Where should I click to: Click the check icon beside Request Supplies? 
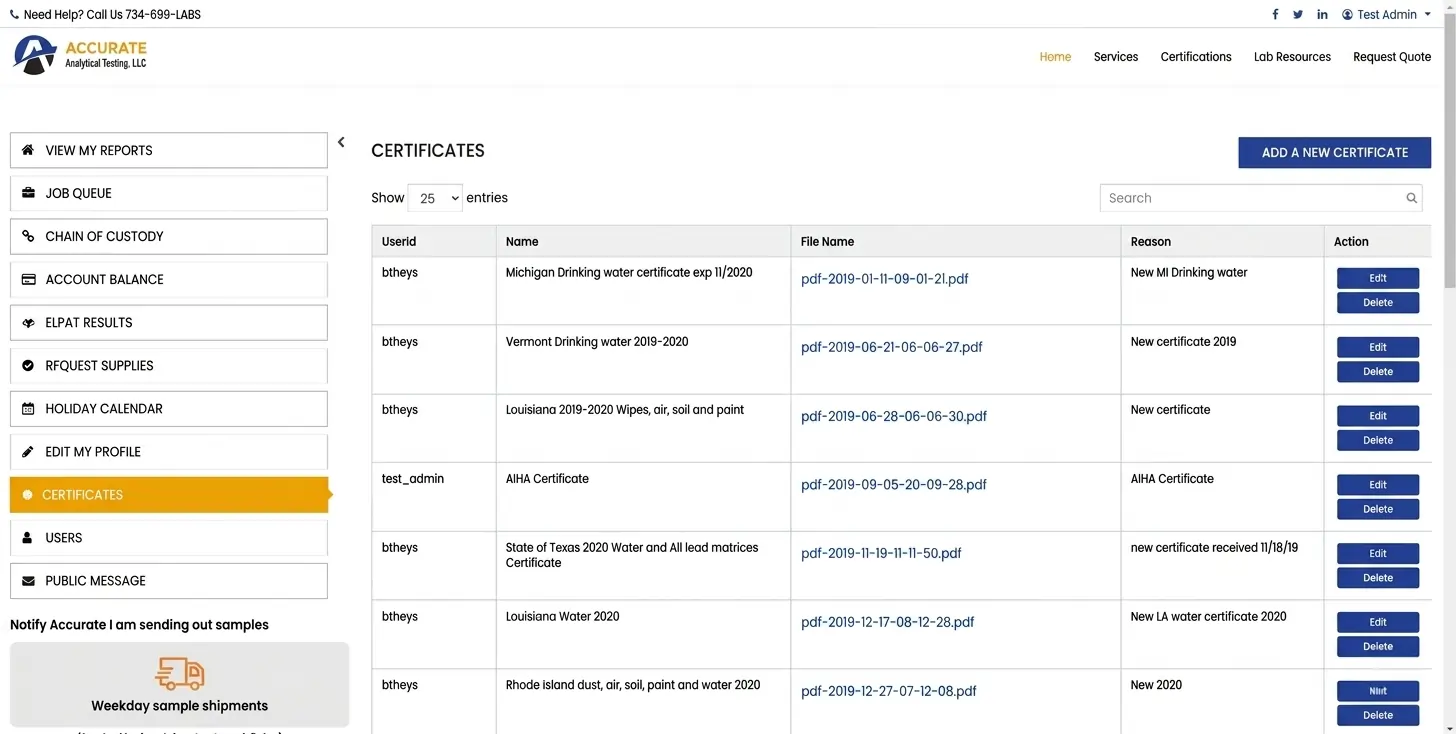tap(28, 365)
